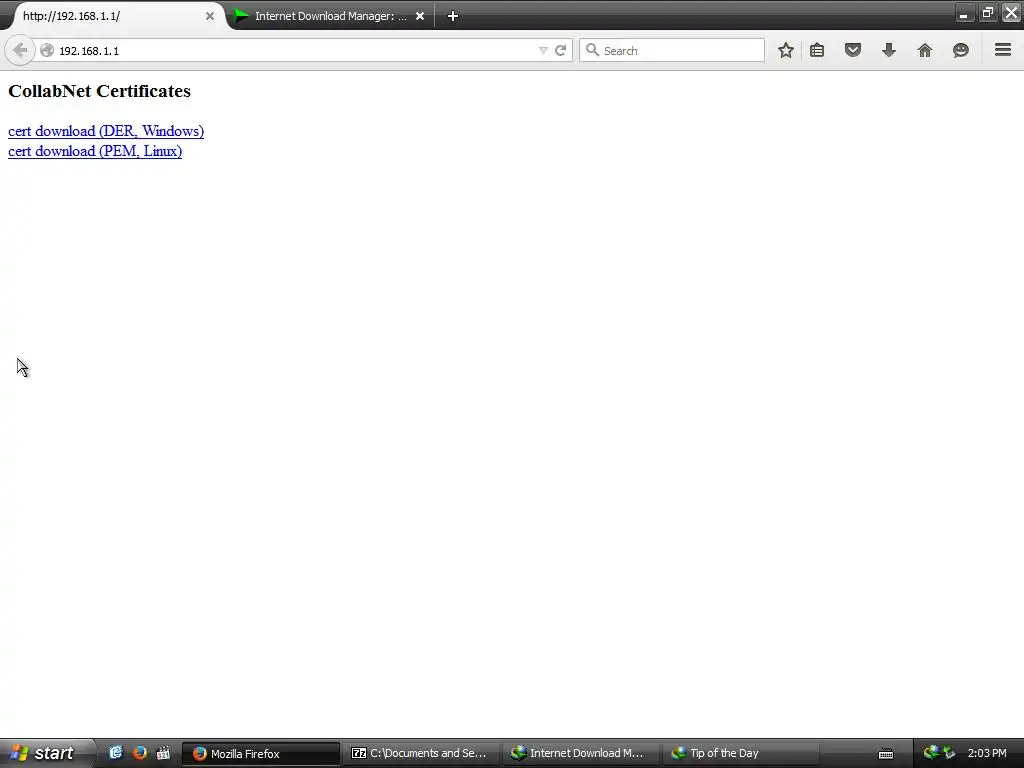Close the Firefox window
The image size is (1024, 768).
click(1011, 12)
